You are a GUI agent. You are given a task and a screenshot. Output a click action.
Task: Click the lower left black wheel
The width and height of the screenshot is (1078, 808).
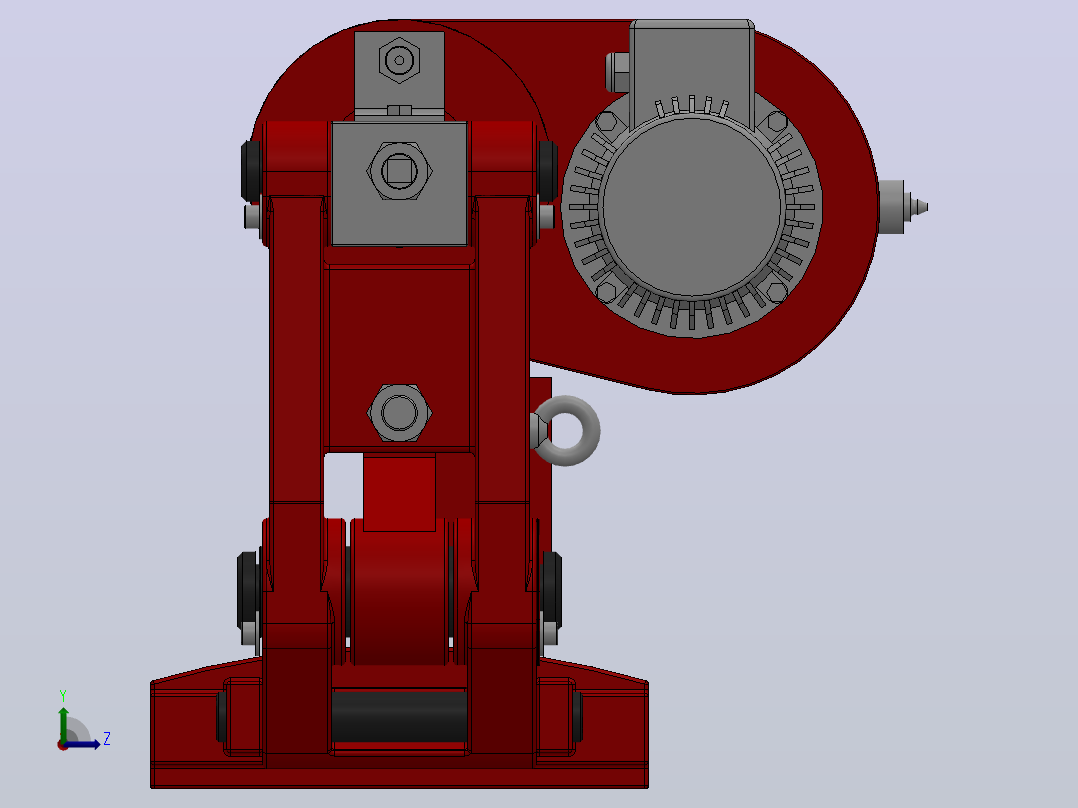pyautogui.click(x=248, y=590)
